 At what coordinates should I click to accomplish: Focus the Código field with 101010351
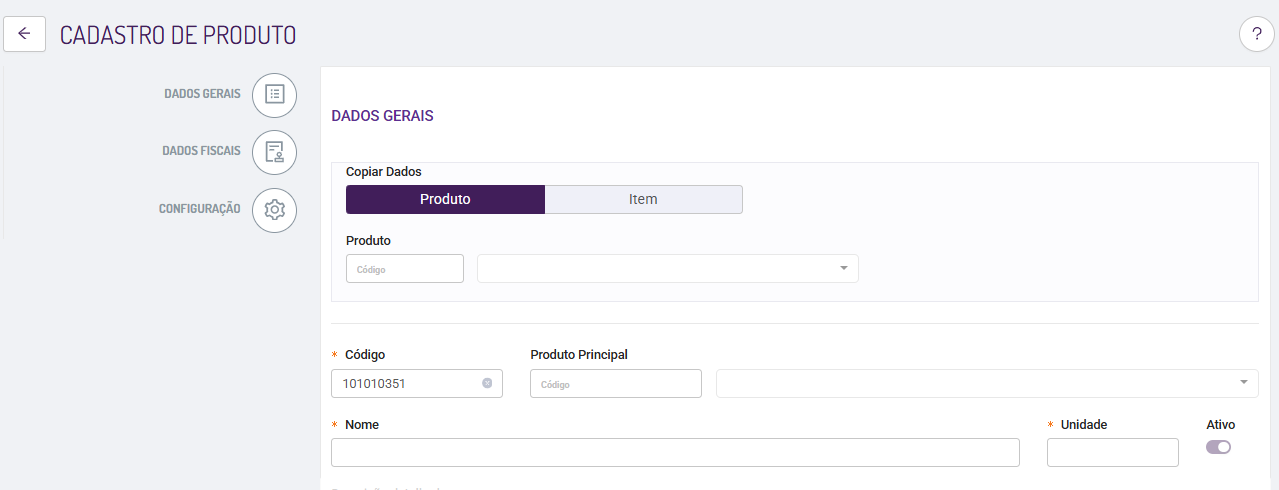coord(416,384)
